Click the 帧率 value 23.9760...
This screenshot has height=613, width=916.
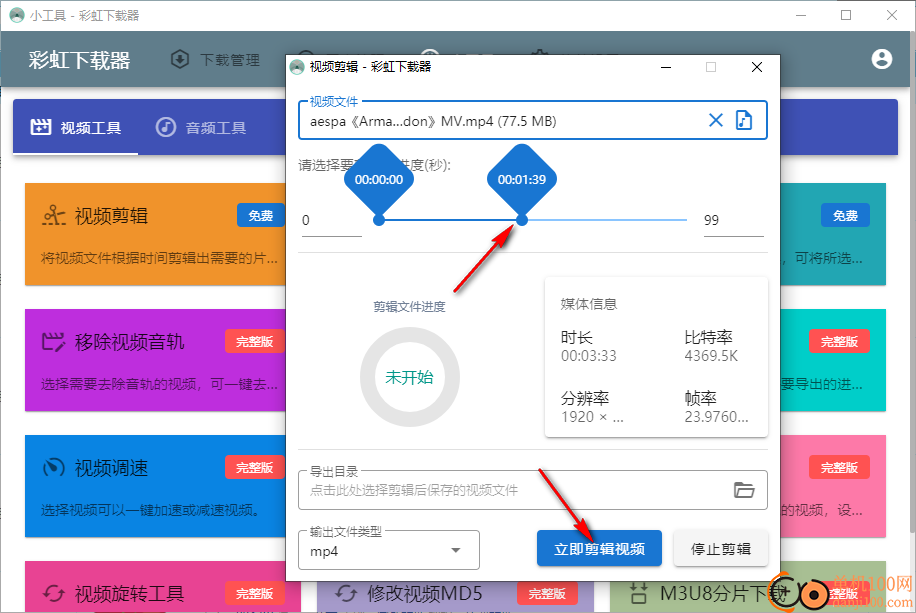pos(716,417)
